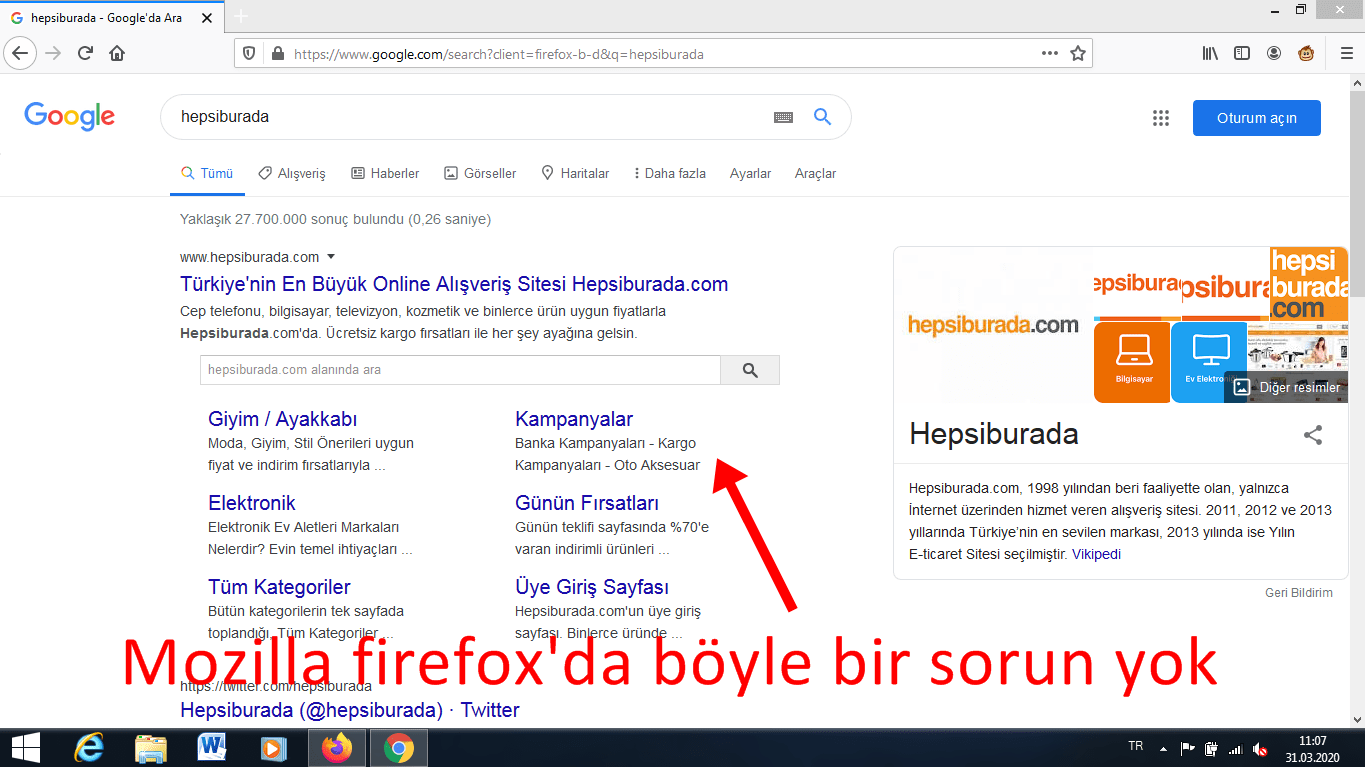Open the Firefox account icon

[1274, 53]
